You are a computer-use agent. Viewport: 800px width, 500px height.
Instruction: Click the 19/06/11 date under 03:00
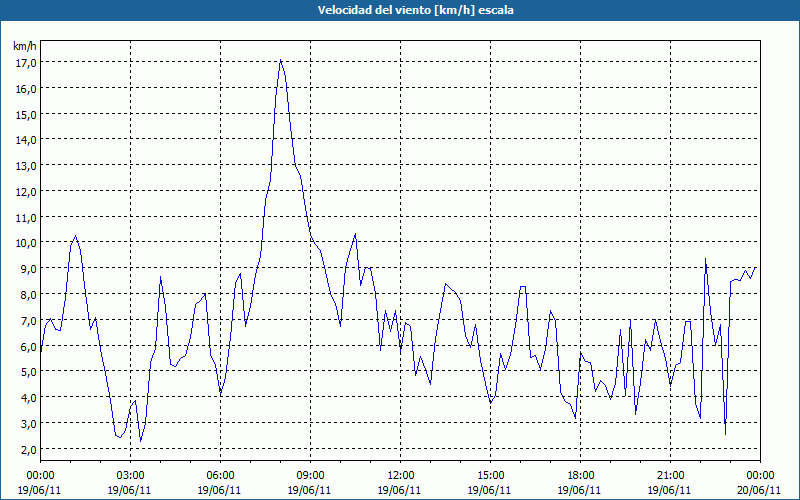130,490
